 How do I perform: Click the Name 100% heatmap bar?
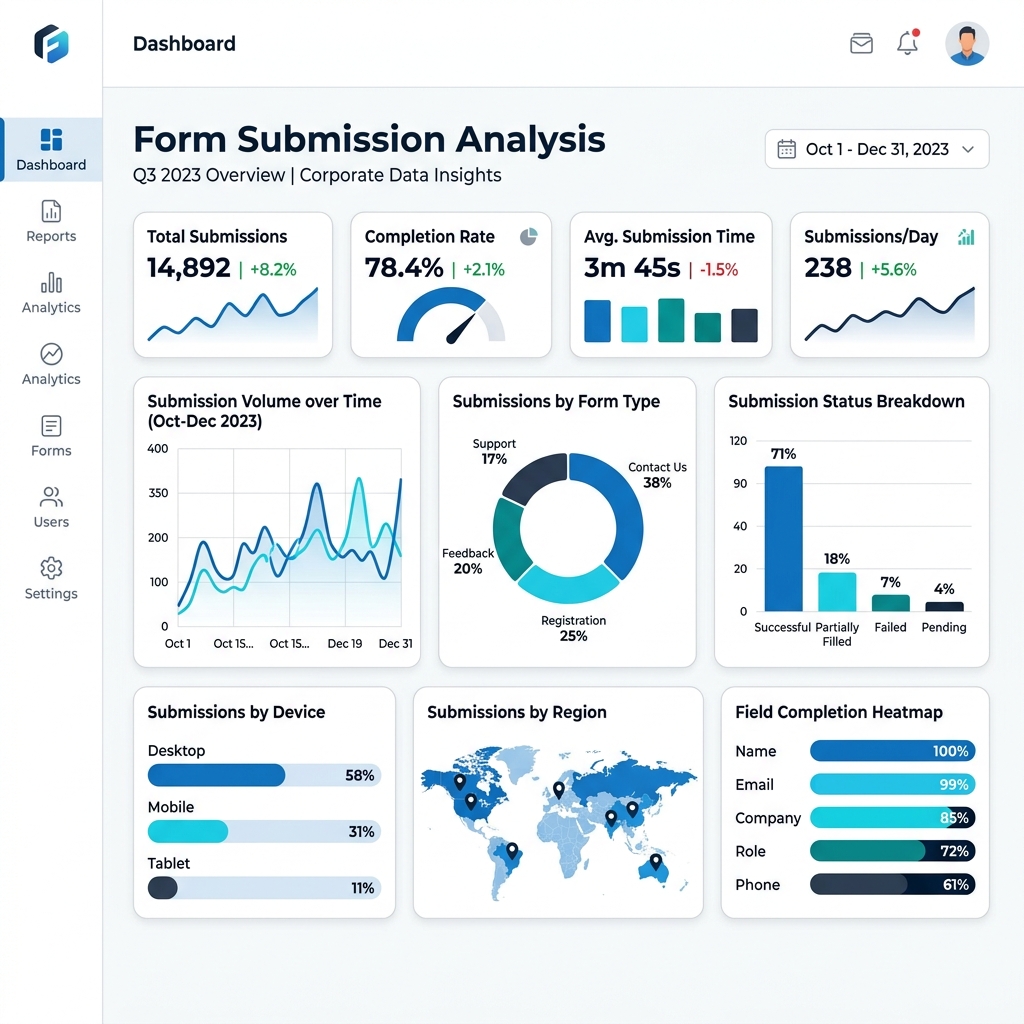(x=892, y=751)
